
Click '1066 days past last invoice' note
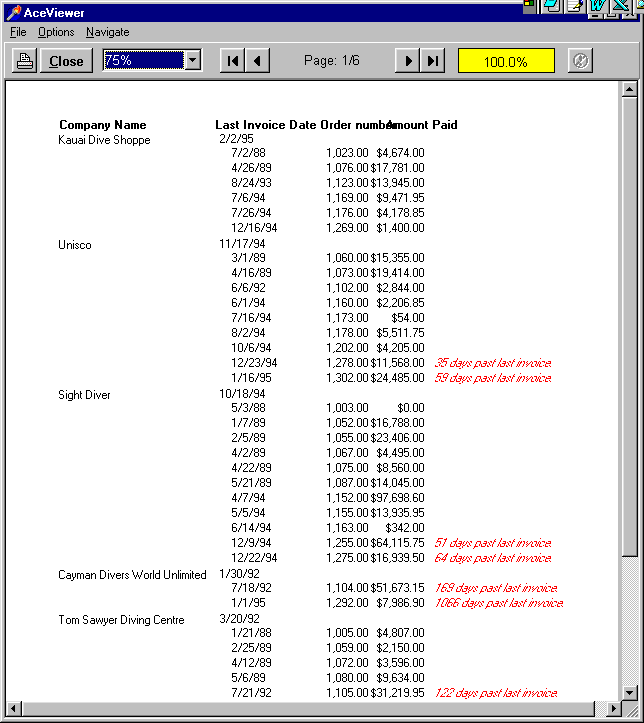[499, 603]
